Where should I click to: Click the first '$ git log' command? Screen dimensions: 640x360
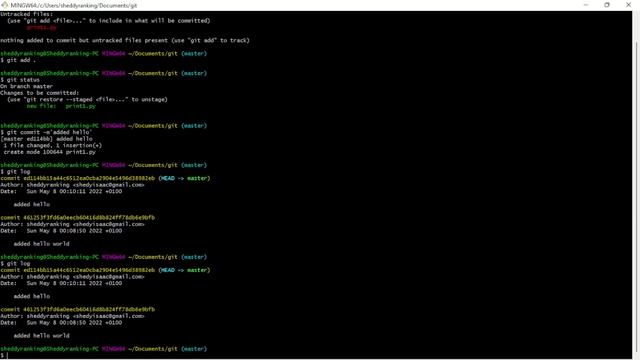(x=15, y=171)
